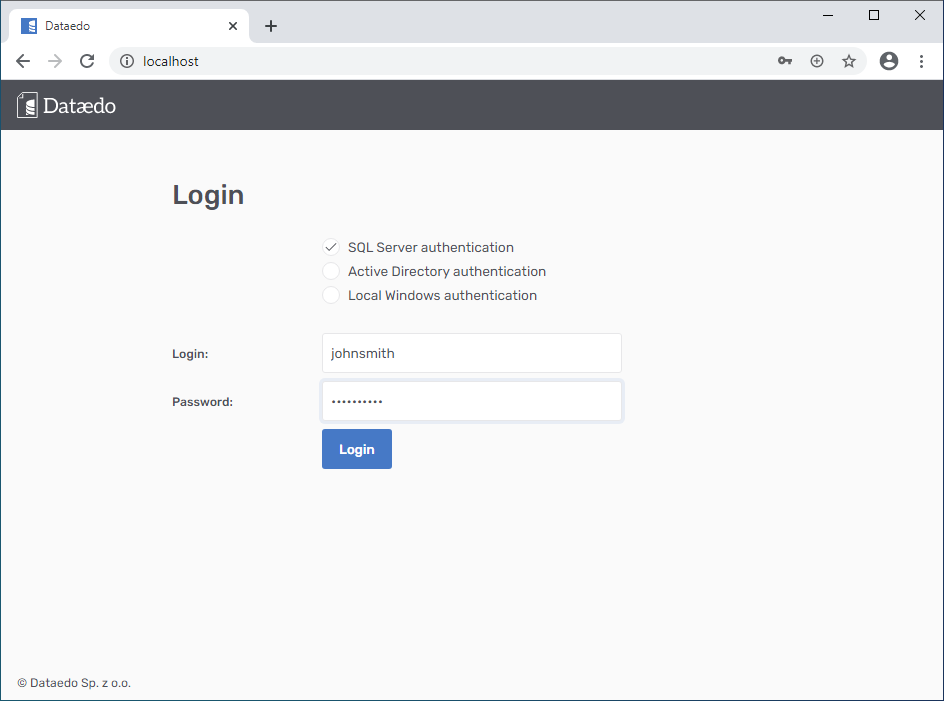Click the Dataedo logo in header
This screenshot has height=701, width=944.
[x=66, y=105]
